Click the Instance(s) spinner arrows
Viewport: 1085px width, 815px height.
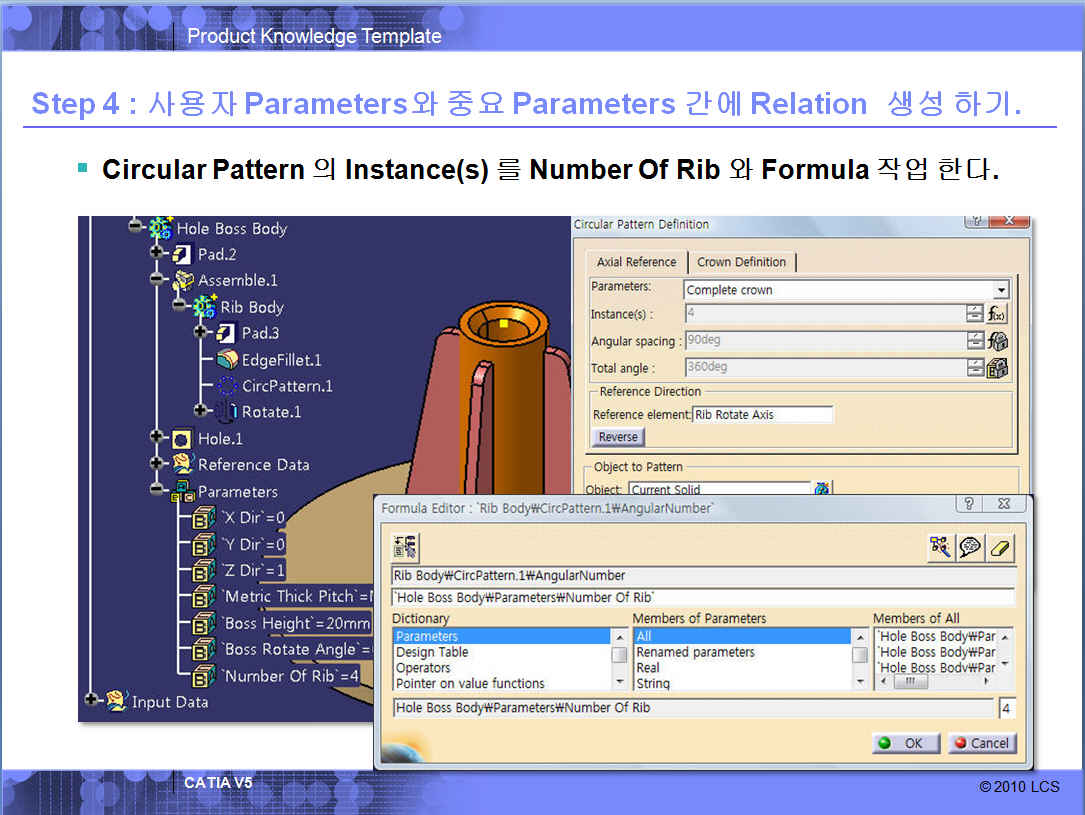(x=975, y=314)
